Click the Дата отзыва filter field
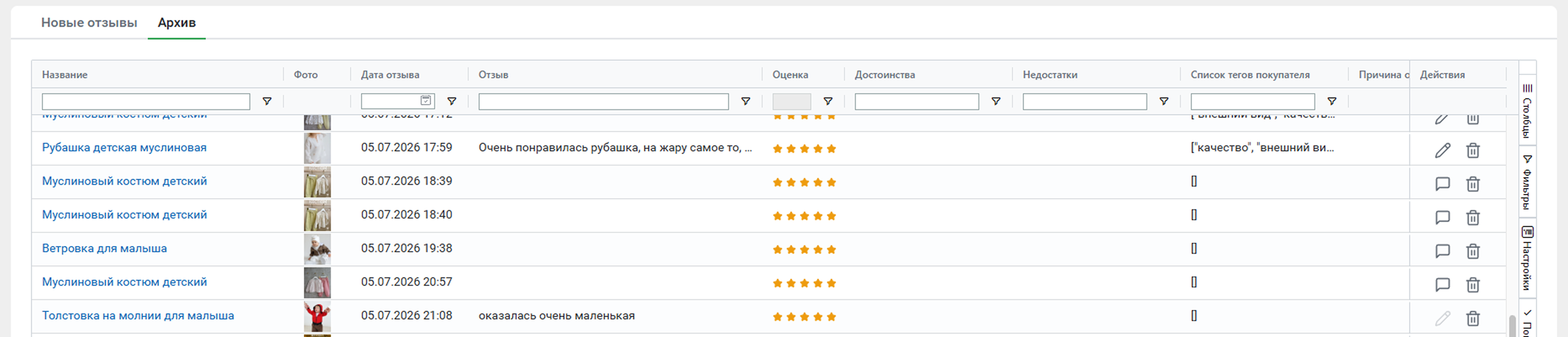The width and height of the screenshot is (1568, 337). pos(398,101)
